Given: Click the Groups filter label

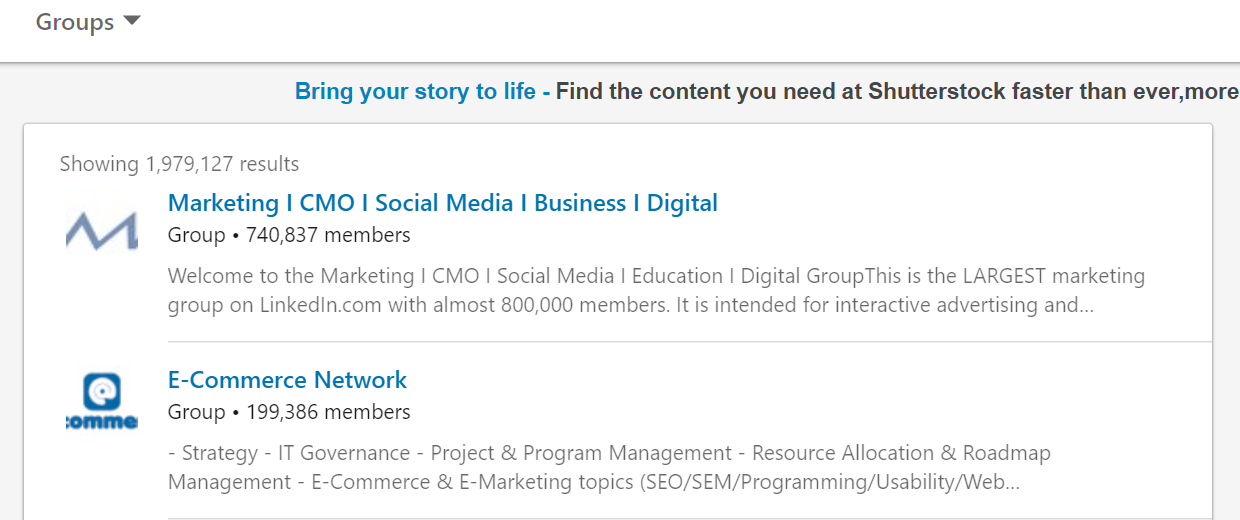Looking at the screenshot, I should tap(75, 22).
